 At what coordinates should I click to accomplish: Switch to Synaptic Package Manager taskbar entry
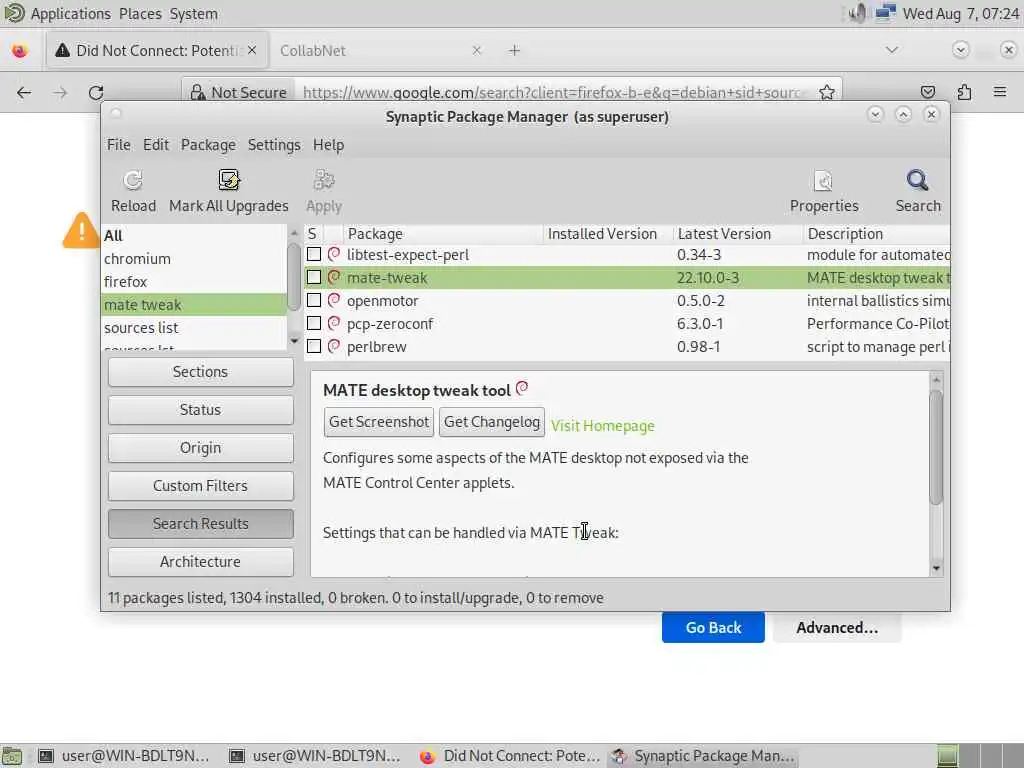(x=704, y=756)
